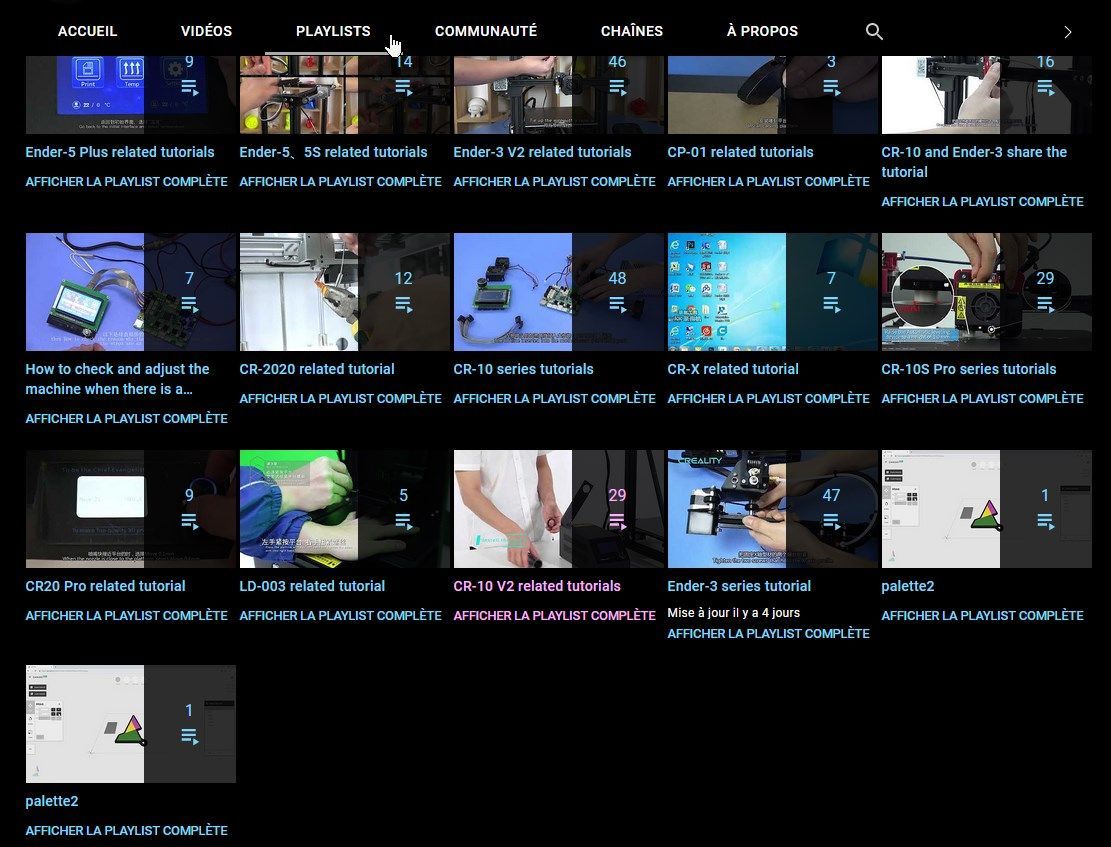
Task: Open CR-10S Pro series tutorials title
Action: [x=969, y=369]
